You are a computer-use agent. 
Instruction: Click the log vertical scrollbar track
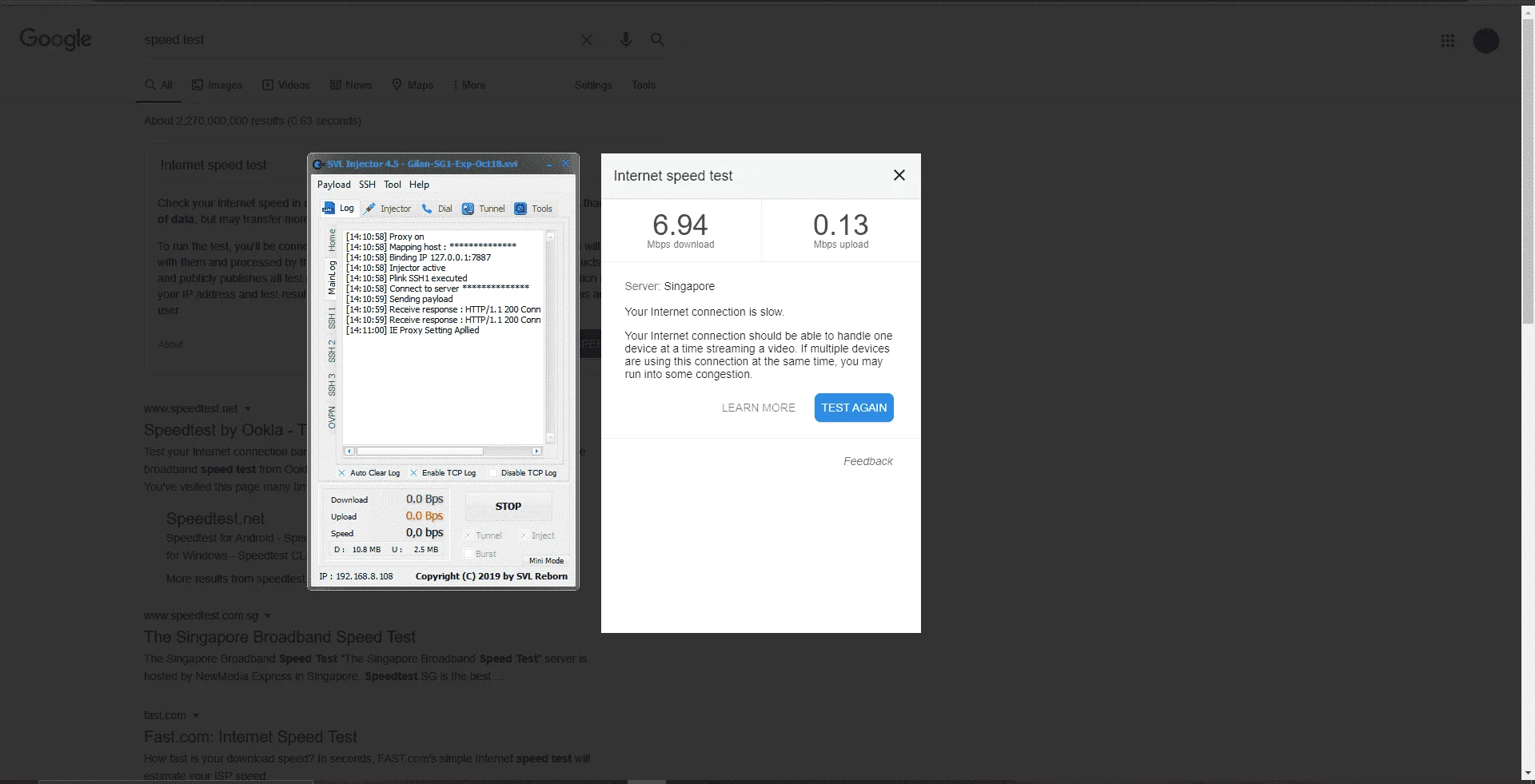[x=550, y=336]
